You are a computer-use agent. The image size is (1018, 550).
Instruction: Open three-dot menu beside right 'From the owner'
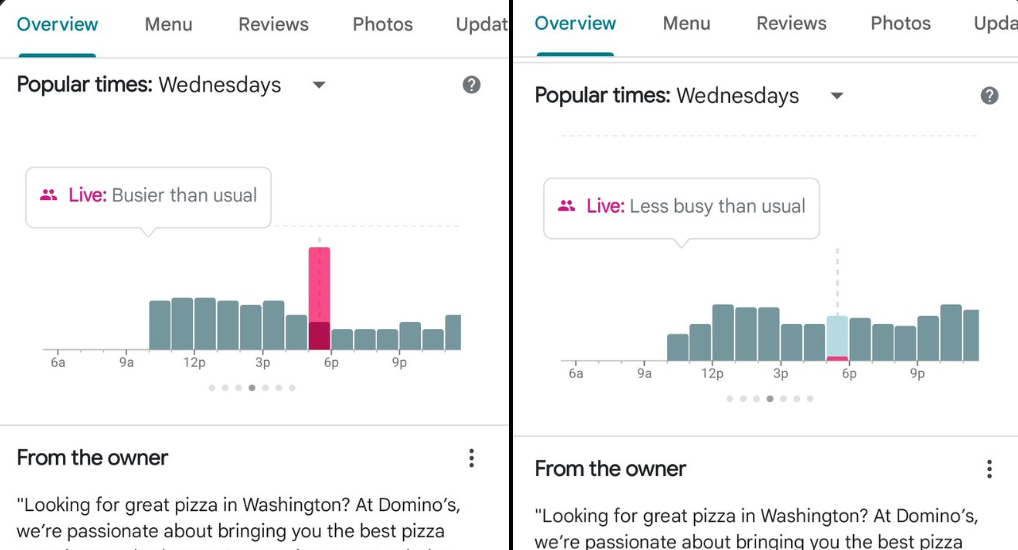coord(989,469)
